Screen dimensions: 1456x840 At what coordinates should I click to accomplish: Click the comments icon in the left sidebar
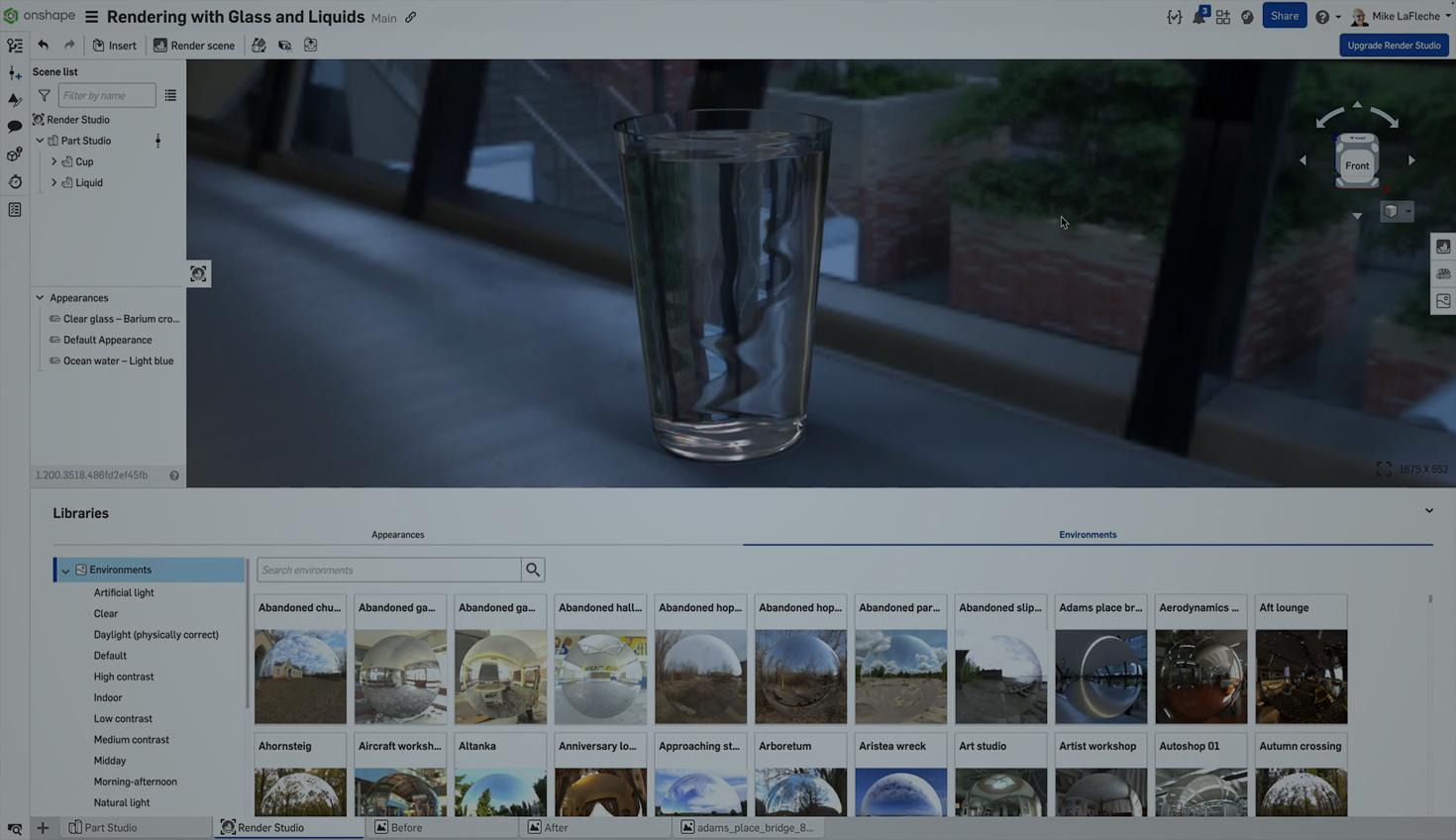[15, 127]
